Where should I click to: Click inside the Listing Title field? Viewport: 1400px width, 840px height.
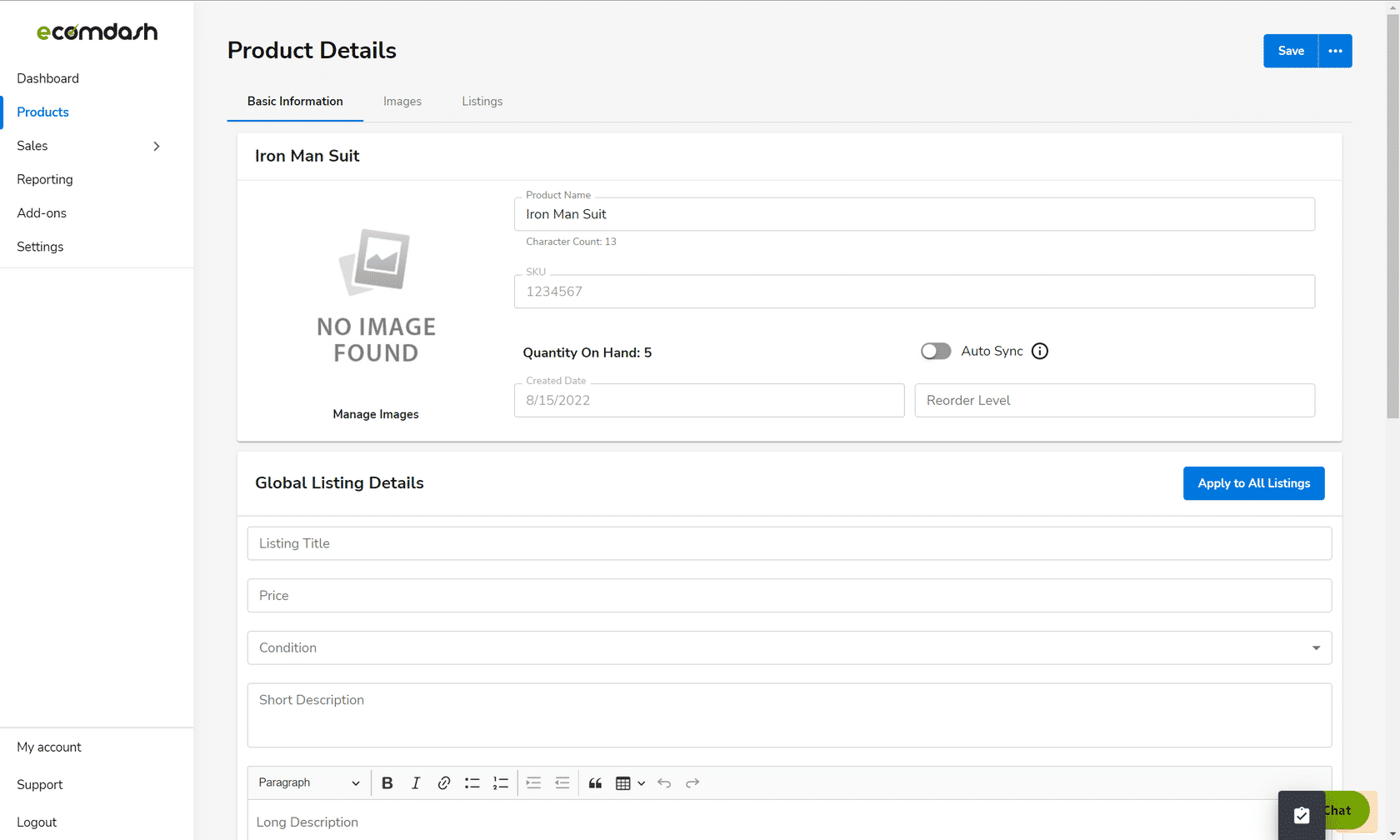[x=789, y=543]
